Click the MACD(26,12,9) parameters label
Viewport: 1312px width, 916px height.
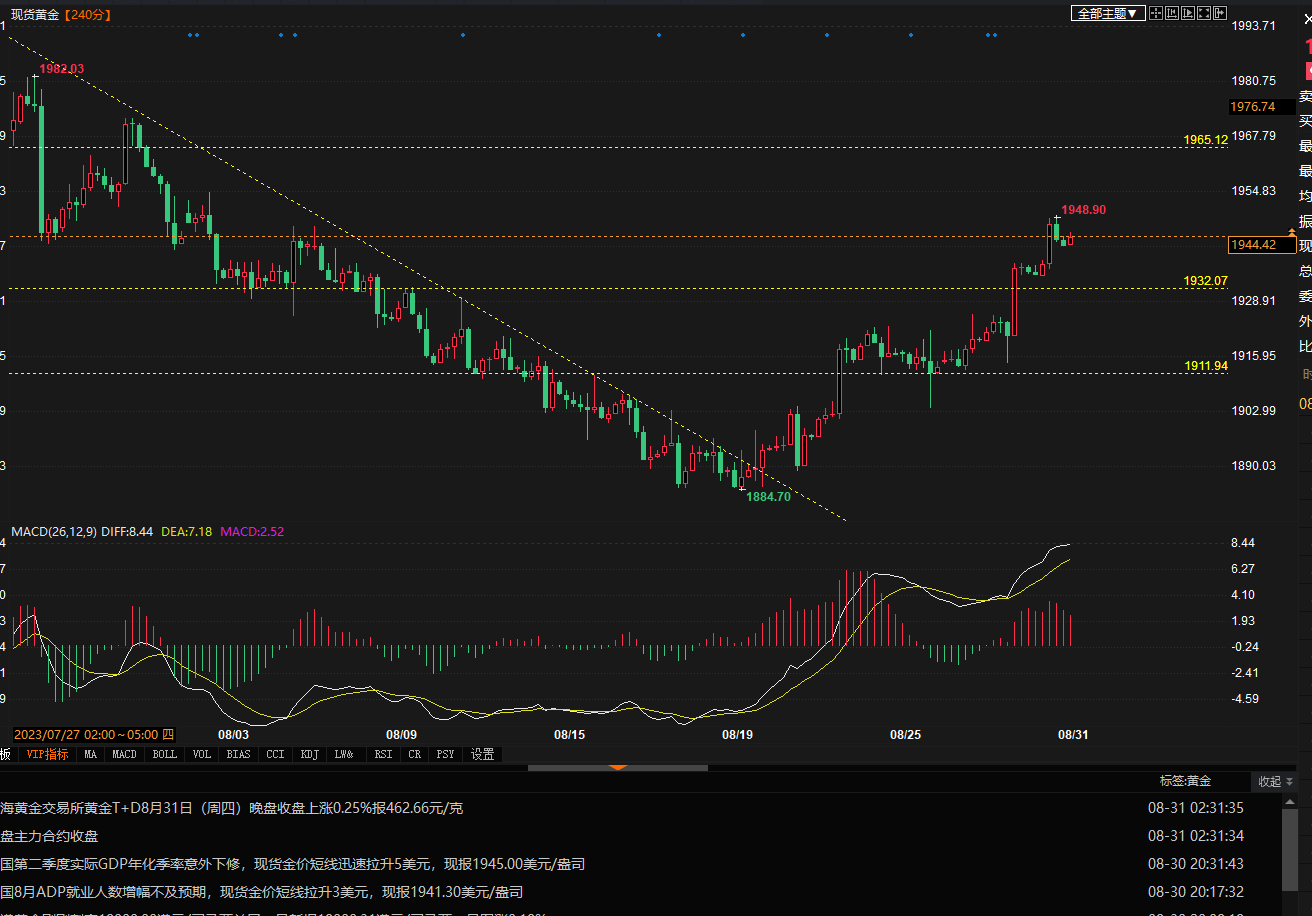[54, 532]
